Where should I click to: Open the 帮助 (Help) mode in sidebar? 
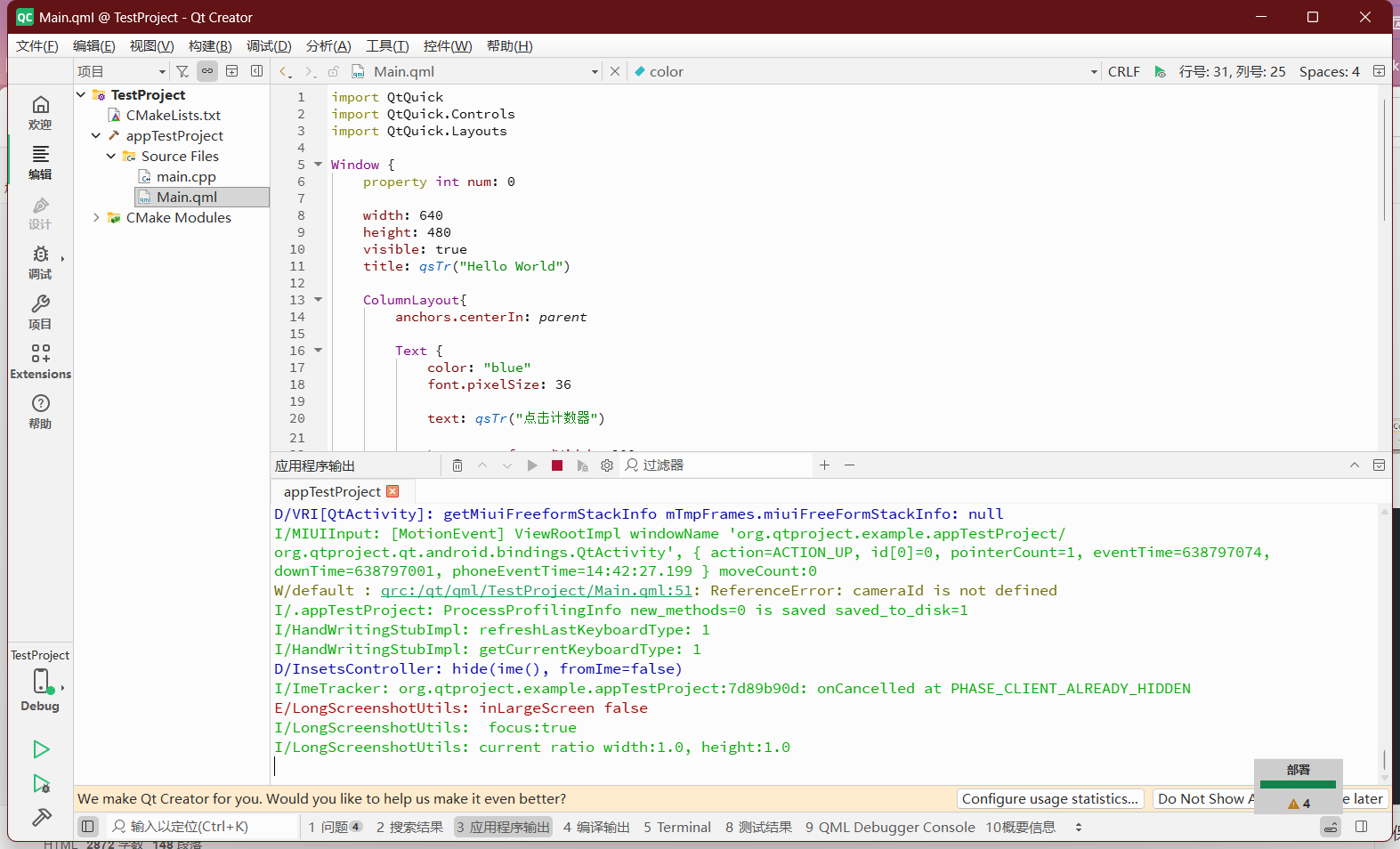tap(40, 412)
